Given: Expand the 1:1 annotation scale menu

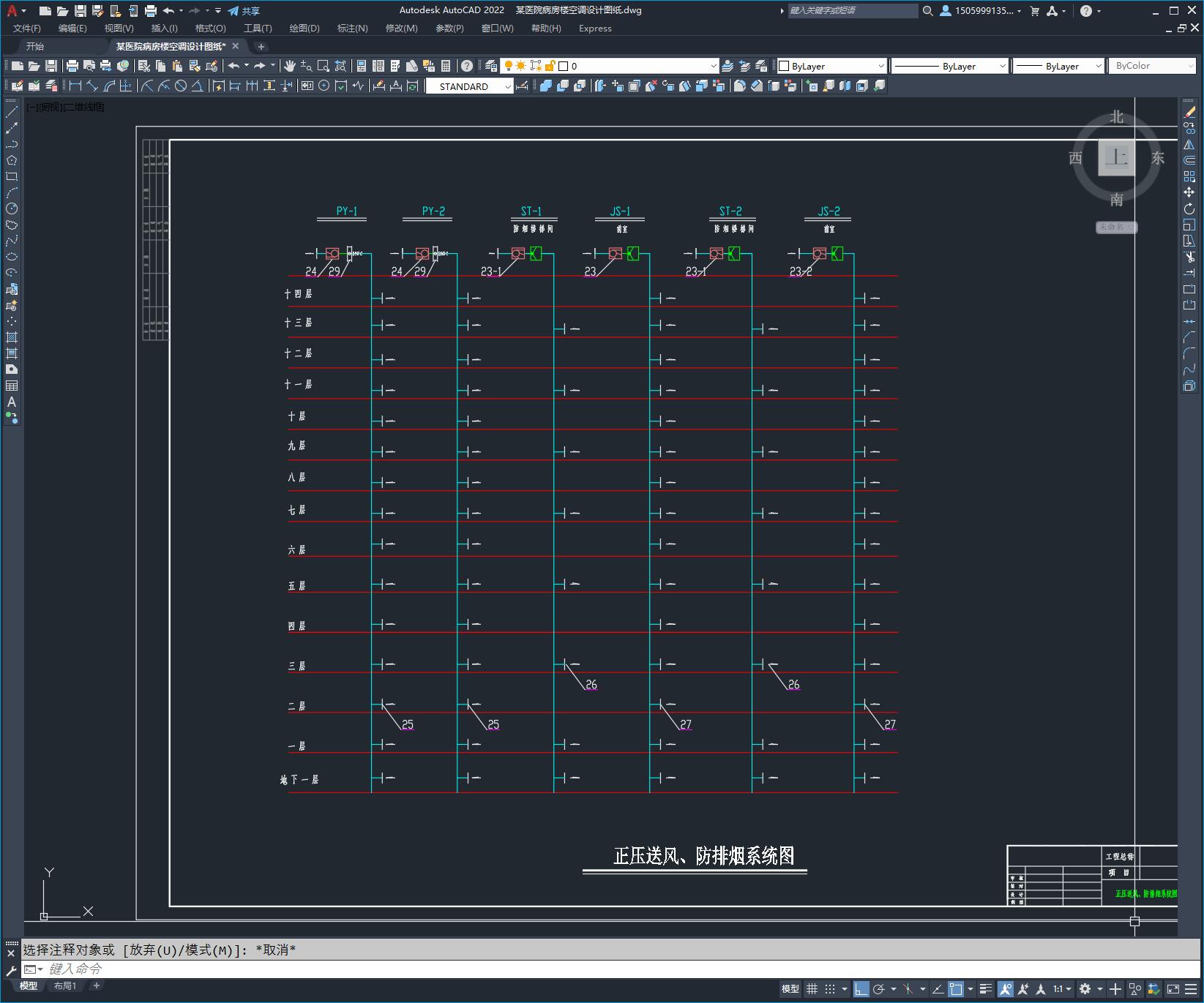Looking at the screenshot, I should [x=1063, y=989].
